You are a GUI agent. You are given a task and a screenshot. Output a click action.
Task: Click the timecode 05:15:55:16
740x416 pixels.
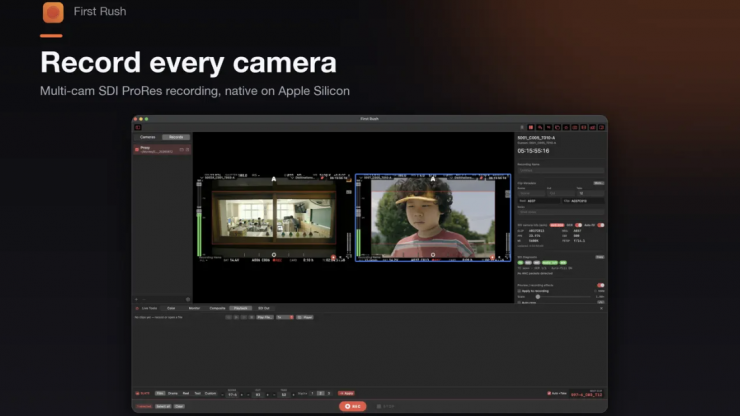pos(533,151)
